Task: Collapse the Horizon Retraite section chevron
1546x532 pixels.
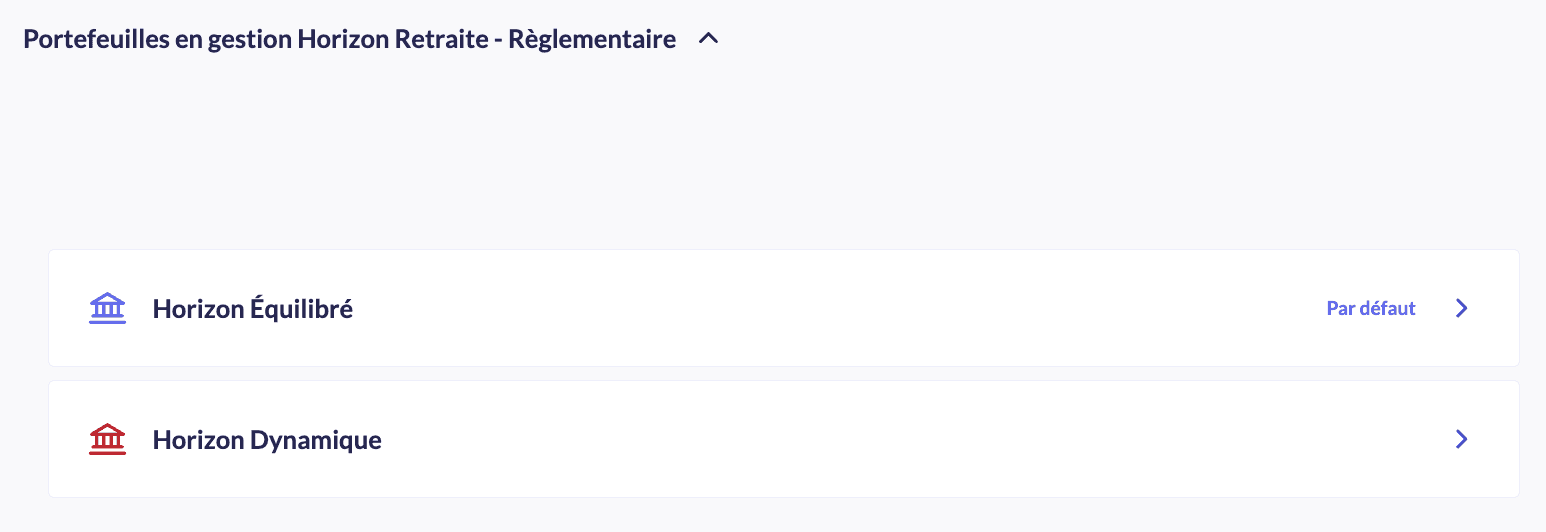Action: click(708, 40)
